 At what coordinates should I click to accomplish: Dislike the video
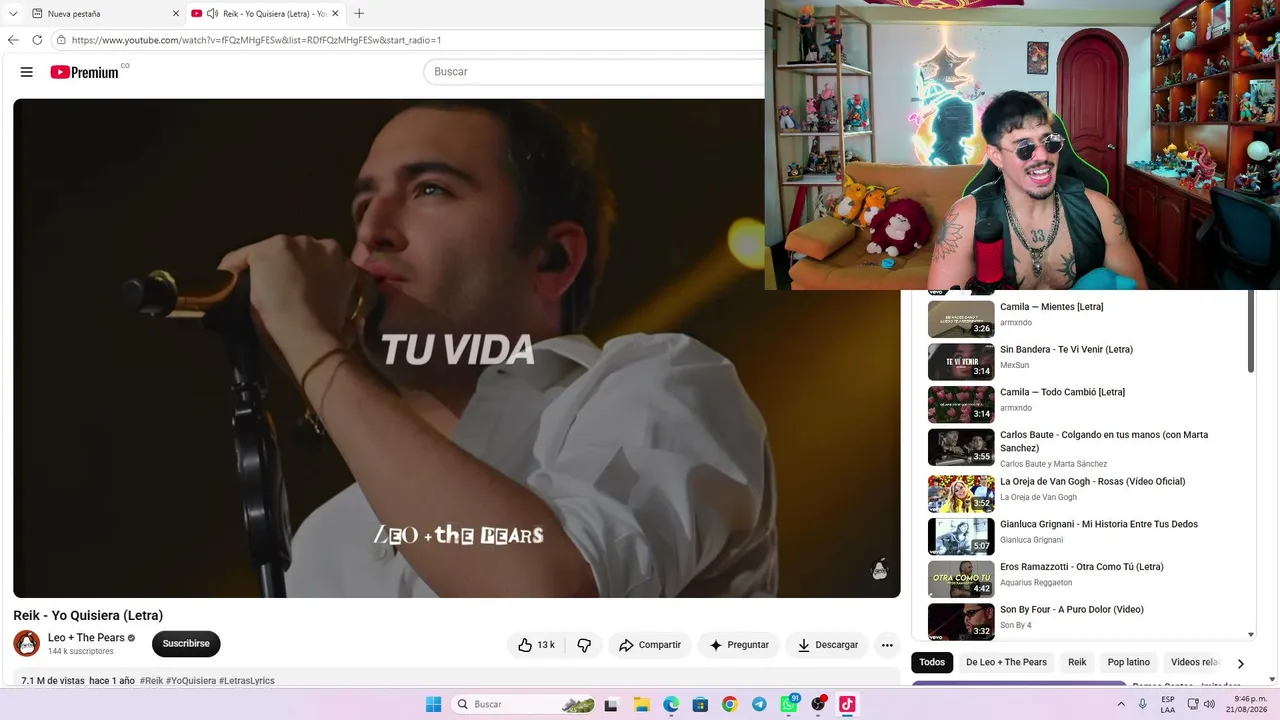[584, 645]
